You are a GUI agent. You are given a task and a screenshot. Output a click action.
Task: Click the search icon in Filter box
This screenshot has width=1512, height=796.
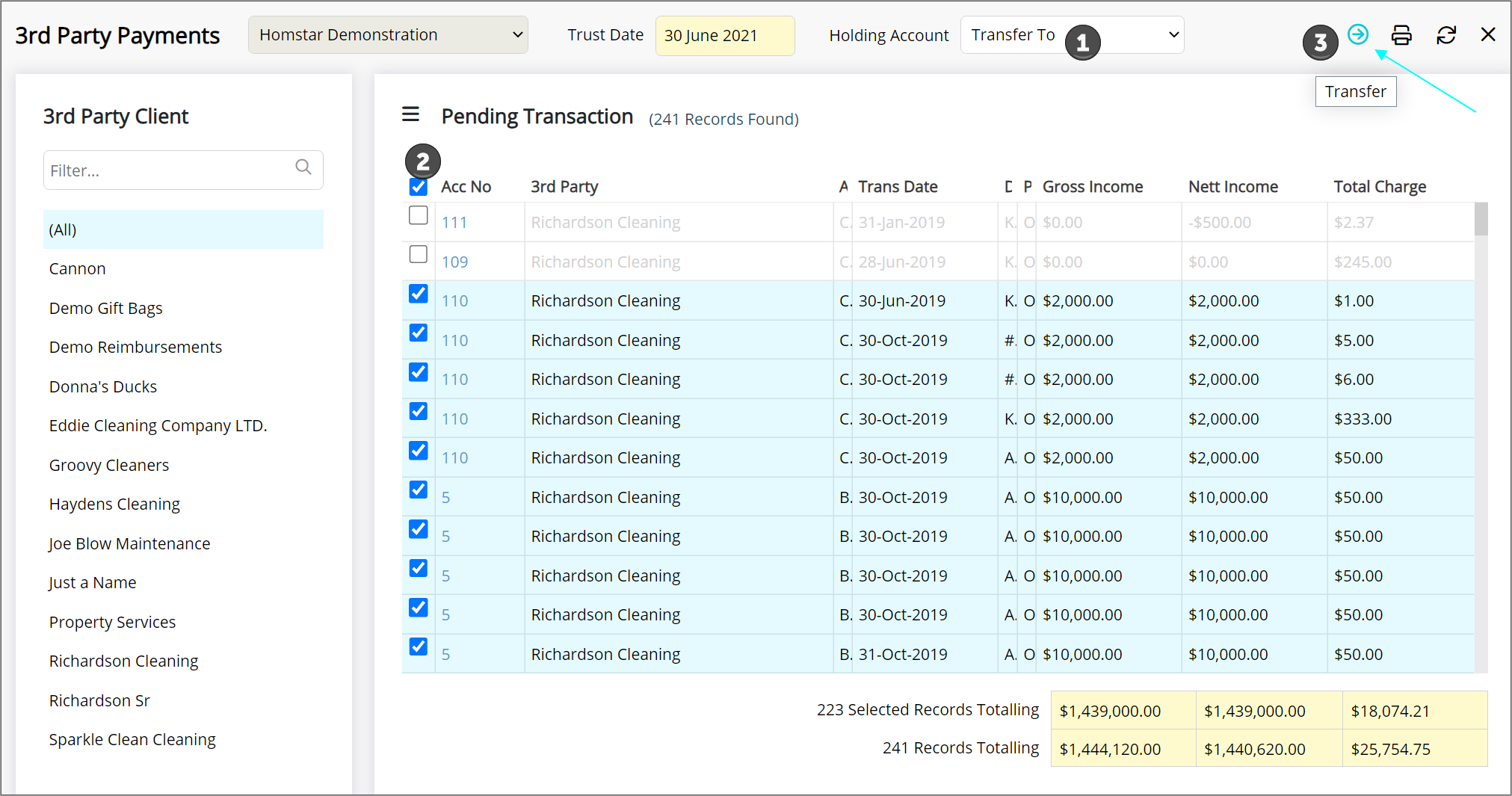303,167
